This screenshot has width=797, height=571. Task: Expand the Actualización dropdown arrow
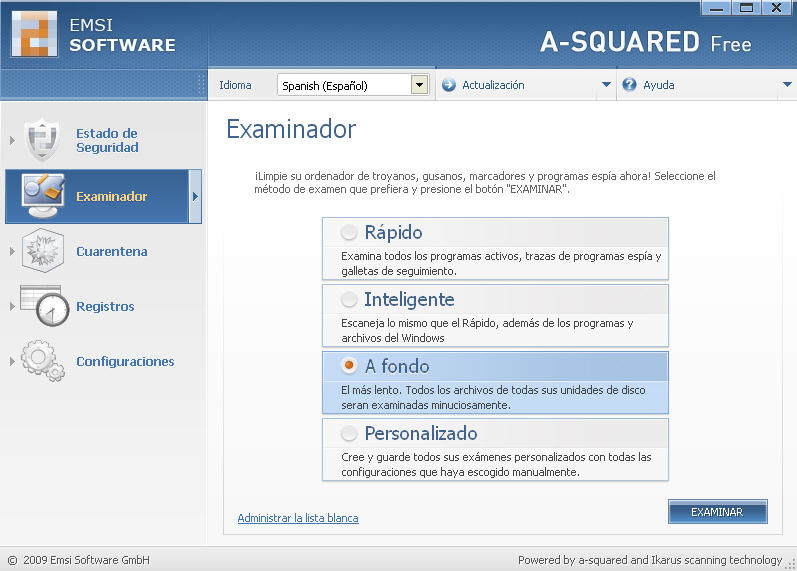coord(606,84)
